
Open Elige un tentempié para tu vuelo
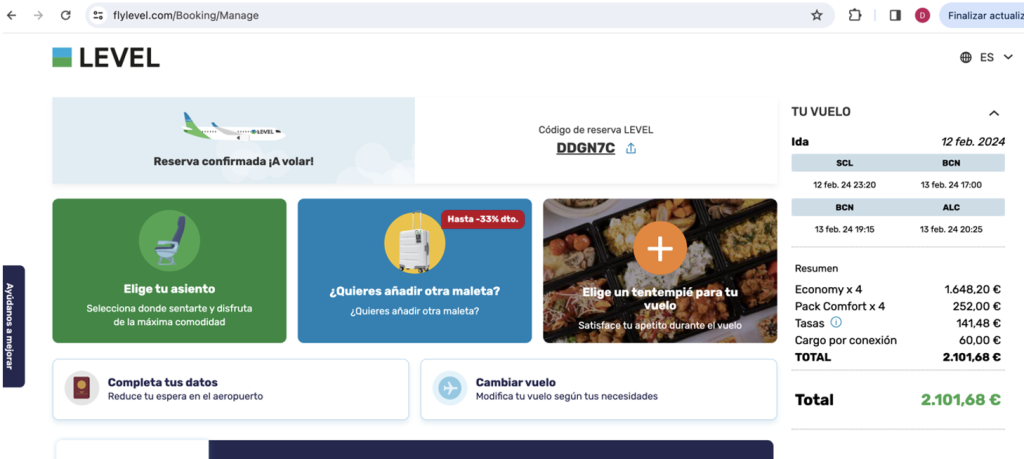(660, 270)
